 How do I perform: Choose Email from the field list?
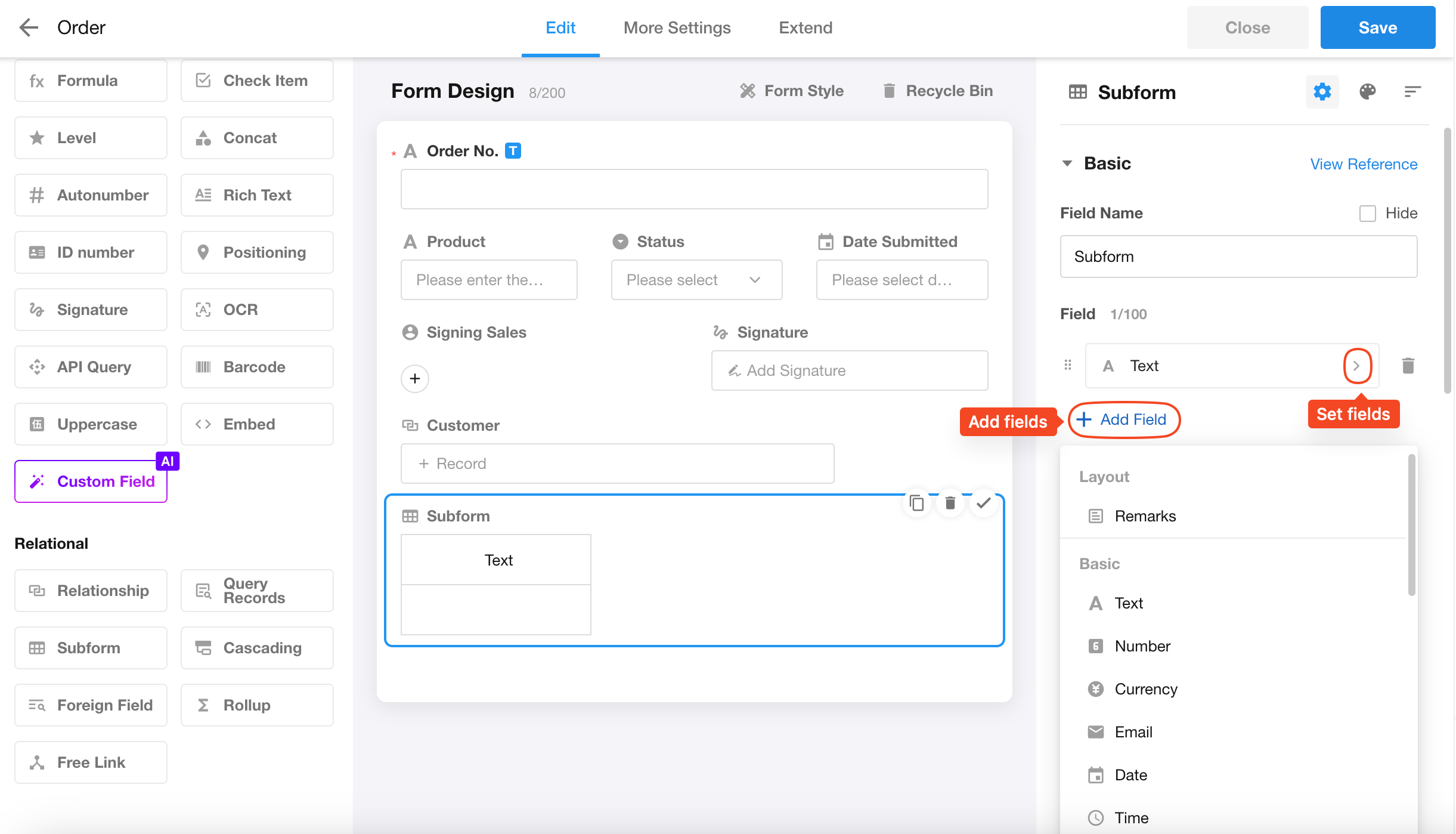(1232, 732)
